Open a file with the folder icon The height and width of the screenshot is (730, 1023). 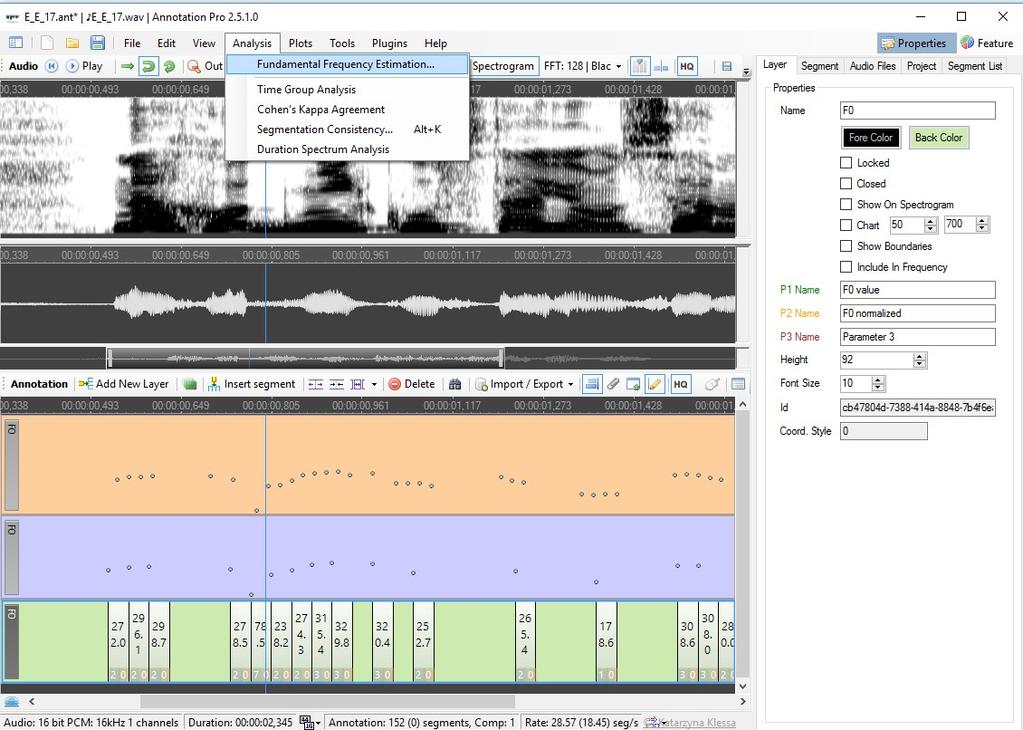(72, 43)
